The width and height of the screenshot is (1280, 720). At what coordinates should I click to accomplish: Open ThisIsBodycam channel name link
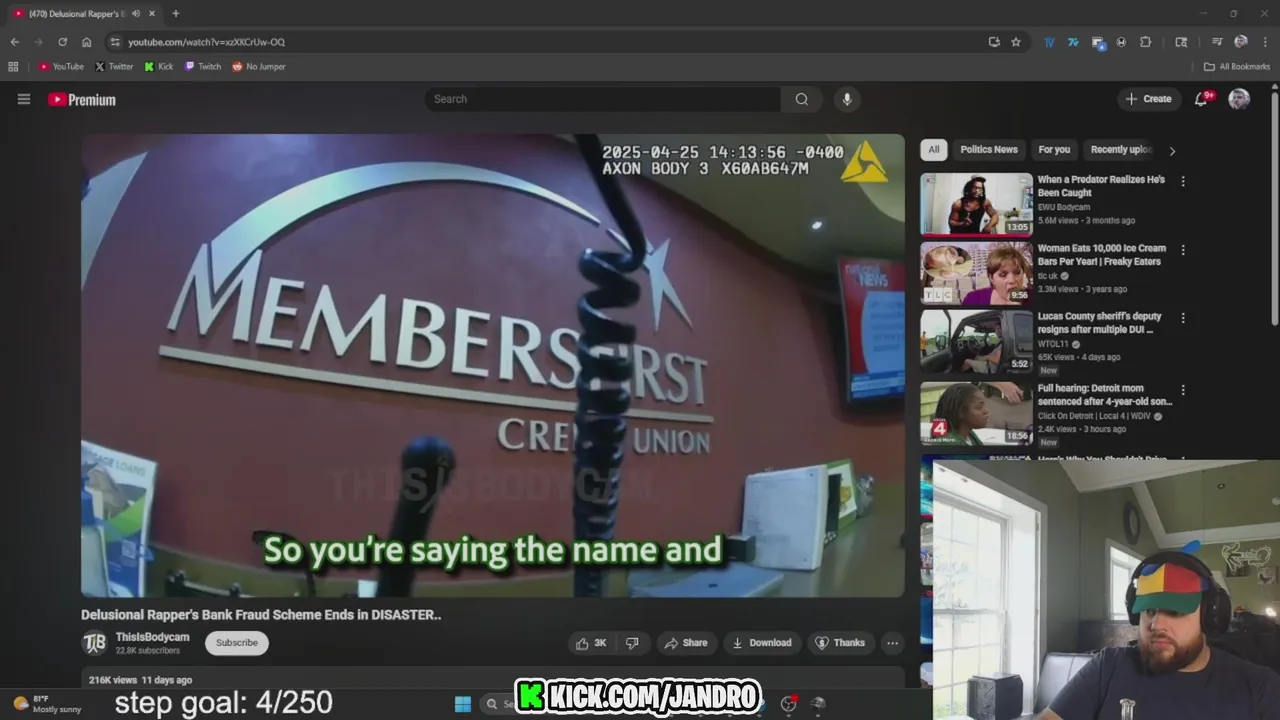(152, 637)
